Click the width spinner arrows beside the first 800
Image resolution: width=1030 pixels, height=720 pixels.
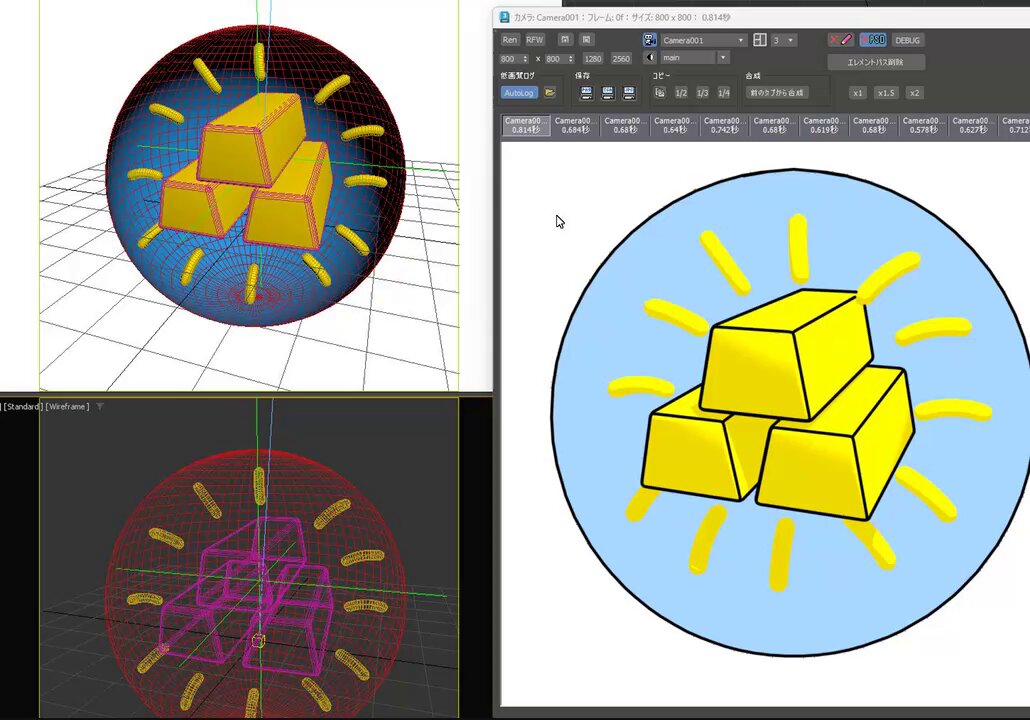(526, 59)
